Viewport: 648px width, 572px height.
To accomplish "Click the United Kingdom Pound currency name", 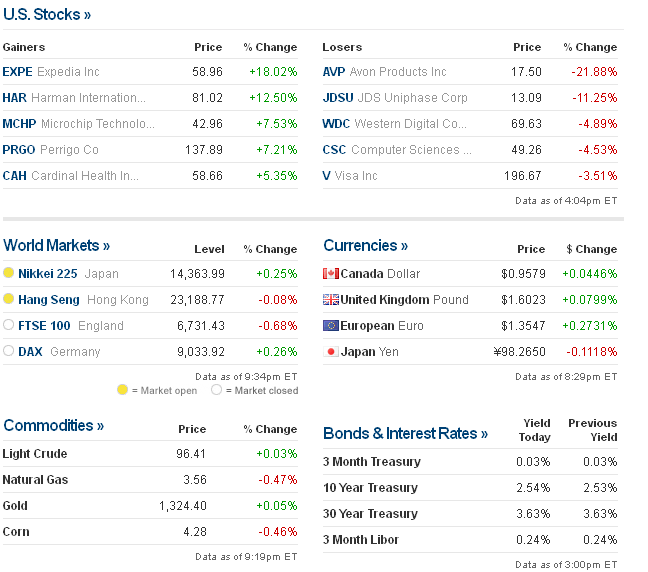I will pyautogui.click(x=405, y=300).
